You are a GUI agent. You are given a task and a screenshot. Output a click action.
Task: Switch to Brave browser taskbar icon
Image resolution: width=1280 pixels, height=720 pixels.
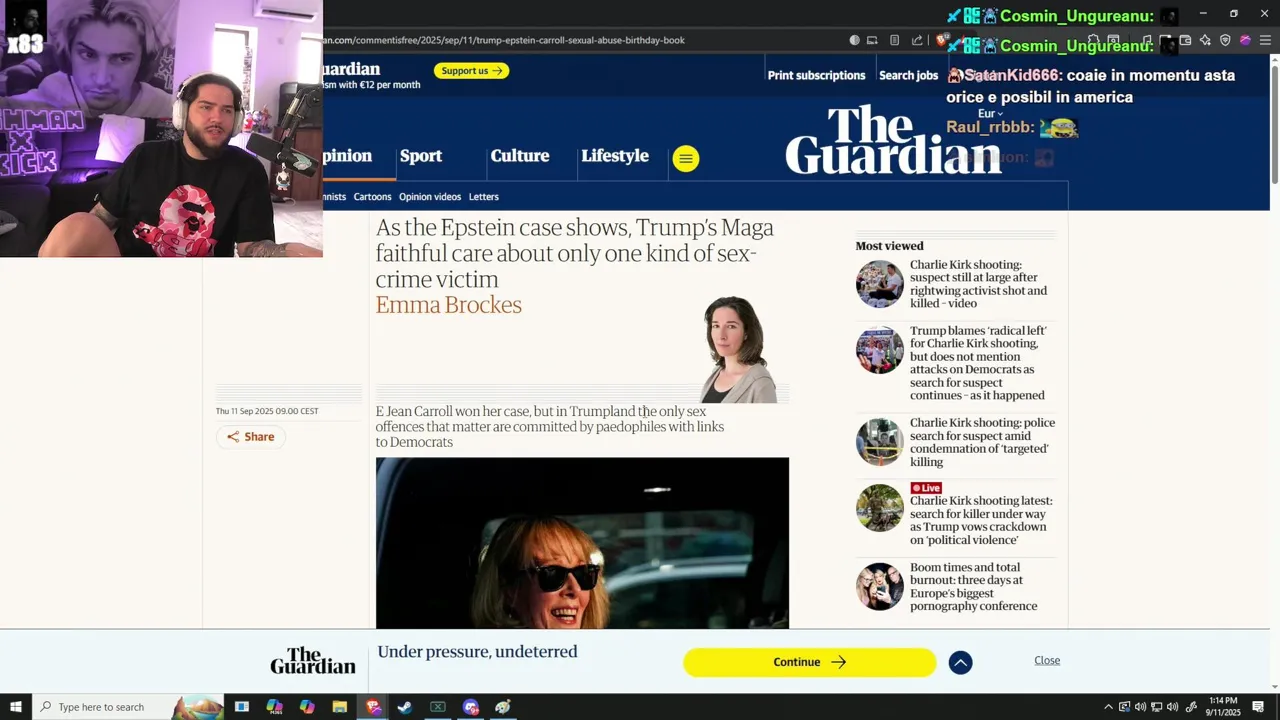coord(373,707)
